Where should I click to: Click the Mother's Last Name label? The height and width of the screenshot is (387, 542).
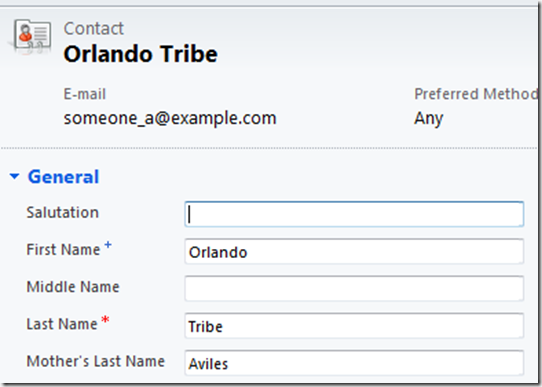(x=96, y=361)
